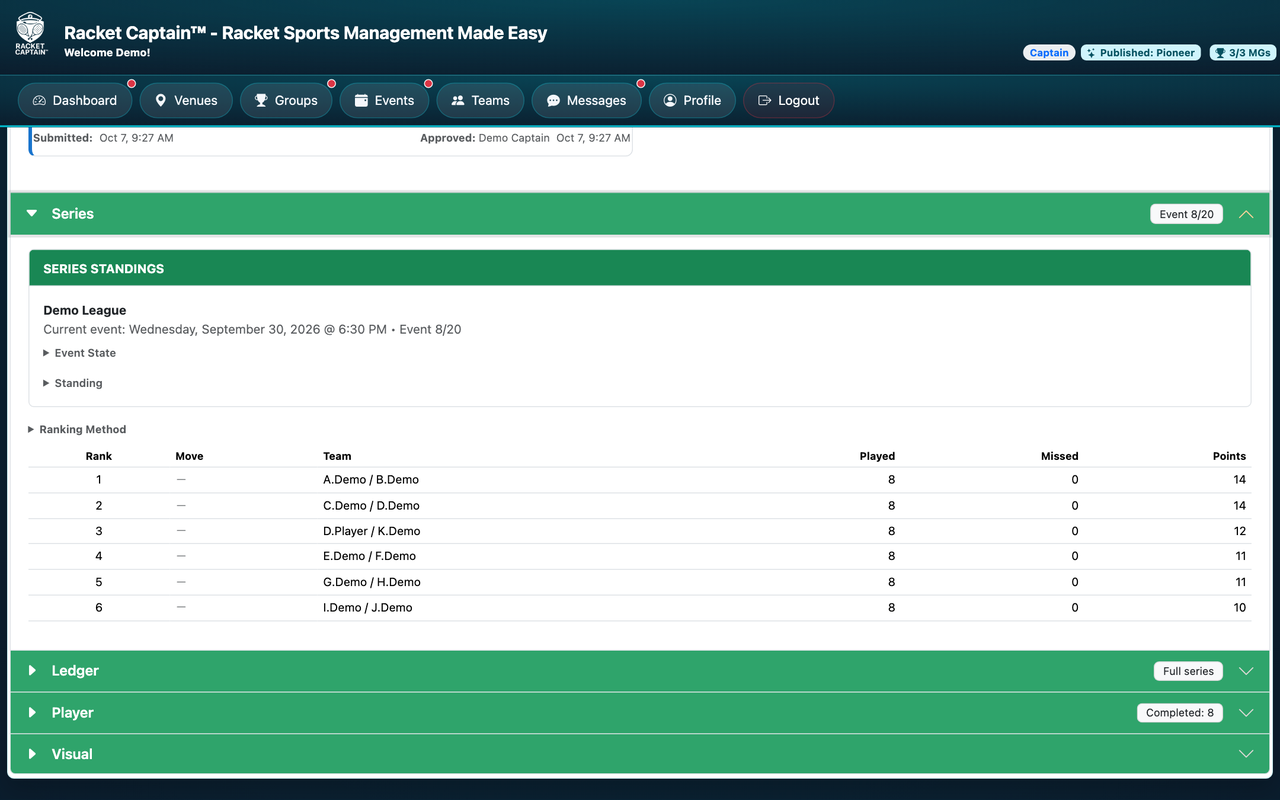Click the trophy icon in 3/3 MGs badge
The height and width of the screenshot is (800, 1280).
click(x=1220, y=53)
